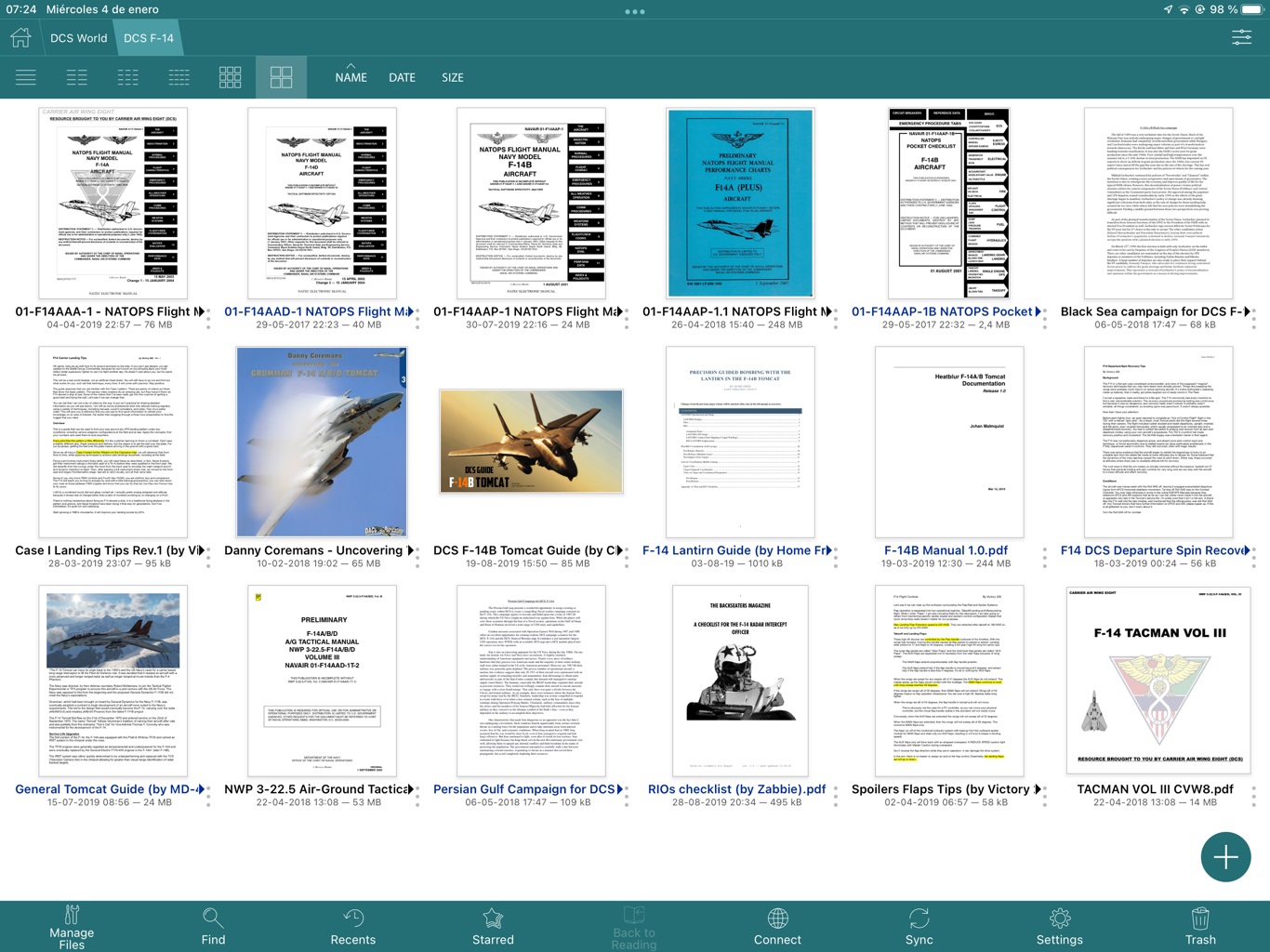
Task: Open the Find search tool
Action: point(213,927)
